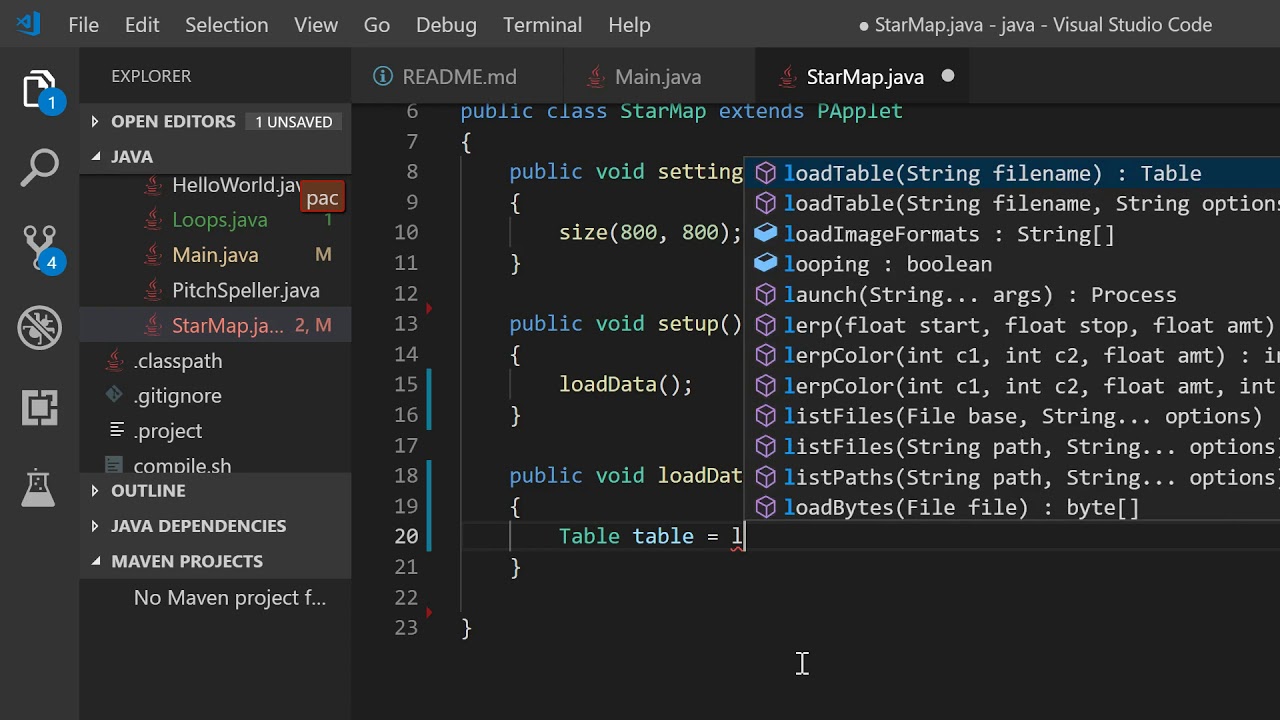Image resolution: width=1280 pixels, height=720 pixels.
Task: Click the file icon beside .classpath
Action: (114, 360)
